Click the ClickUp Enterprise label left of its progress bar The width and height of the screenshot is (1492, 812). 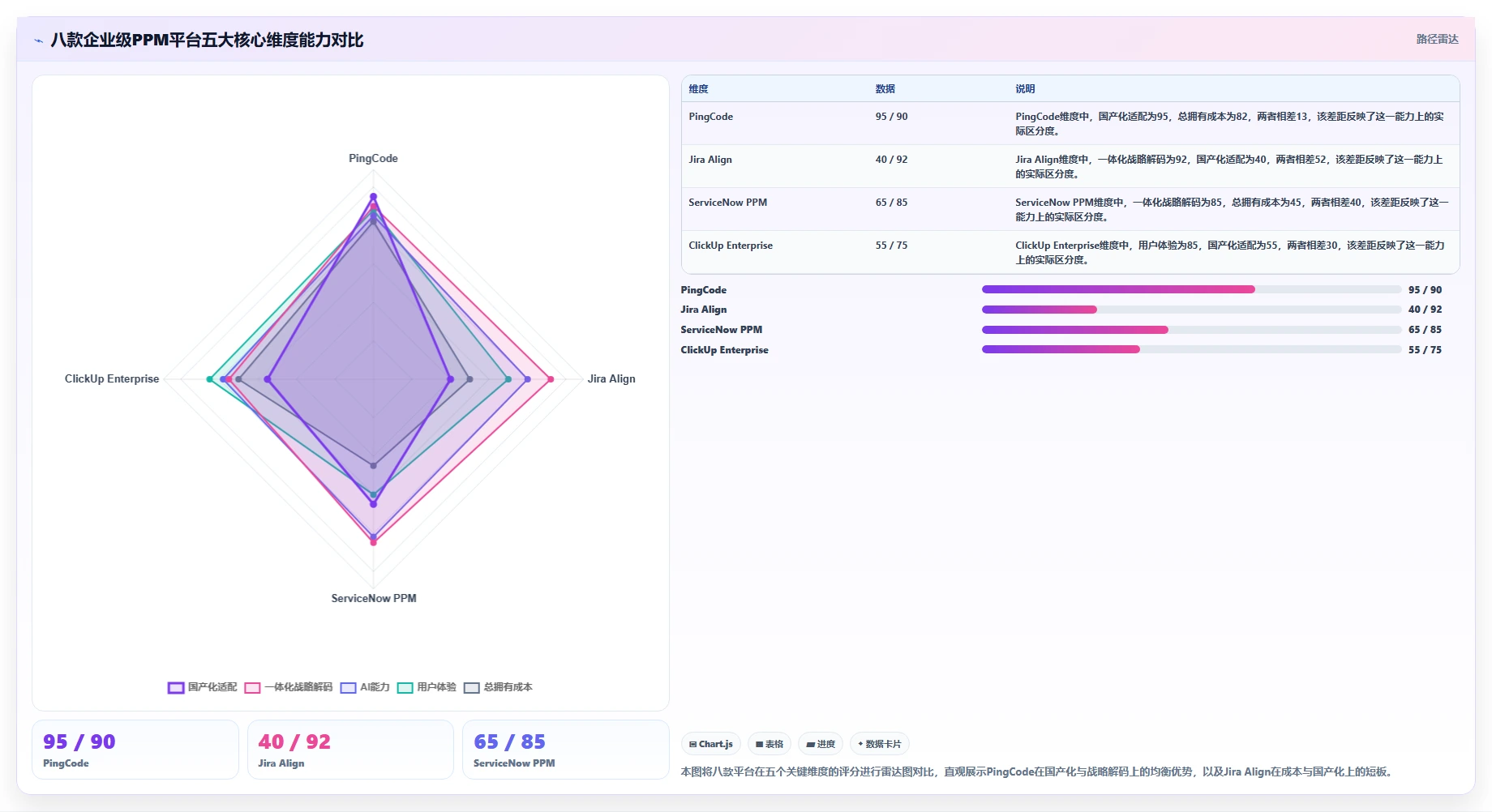(724, 350)
